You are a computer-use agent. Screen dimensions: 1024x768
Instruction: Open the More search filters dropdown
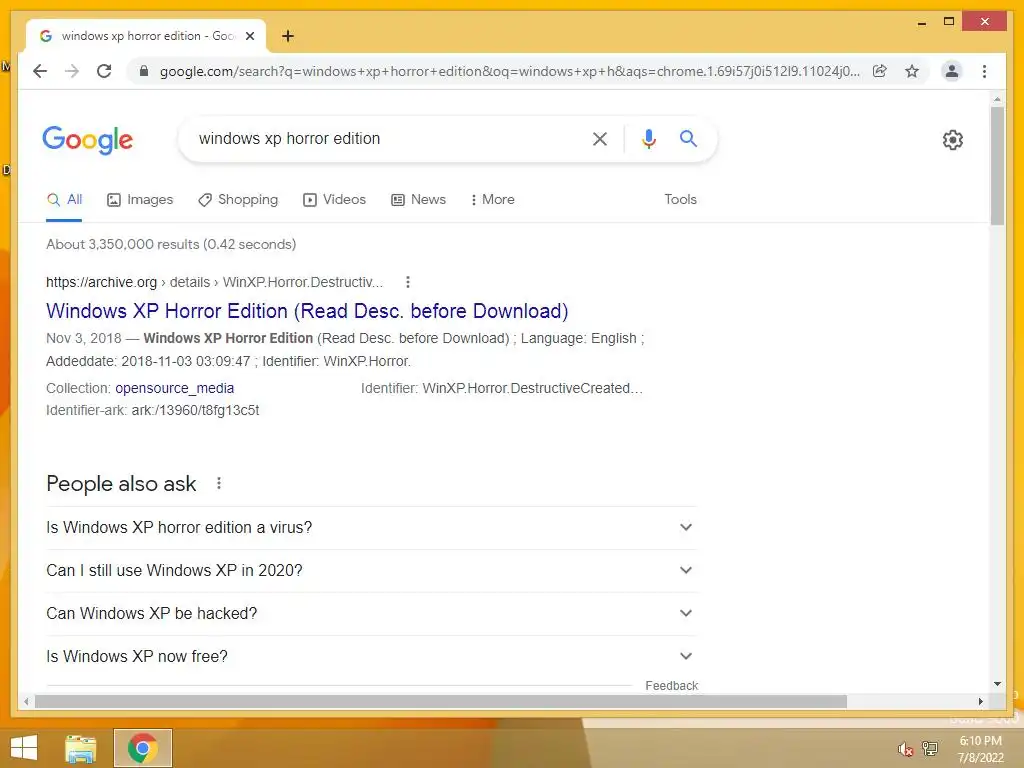492,200
